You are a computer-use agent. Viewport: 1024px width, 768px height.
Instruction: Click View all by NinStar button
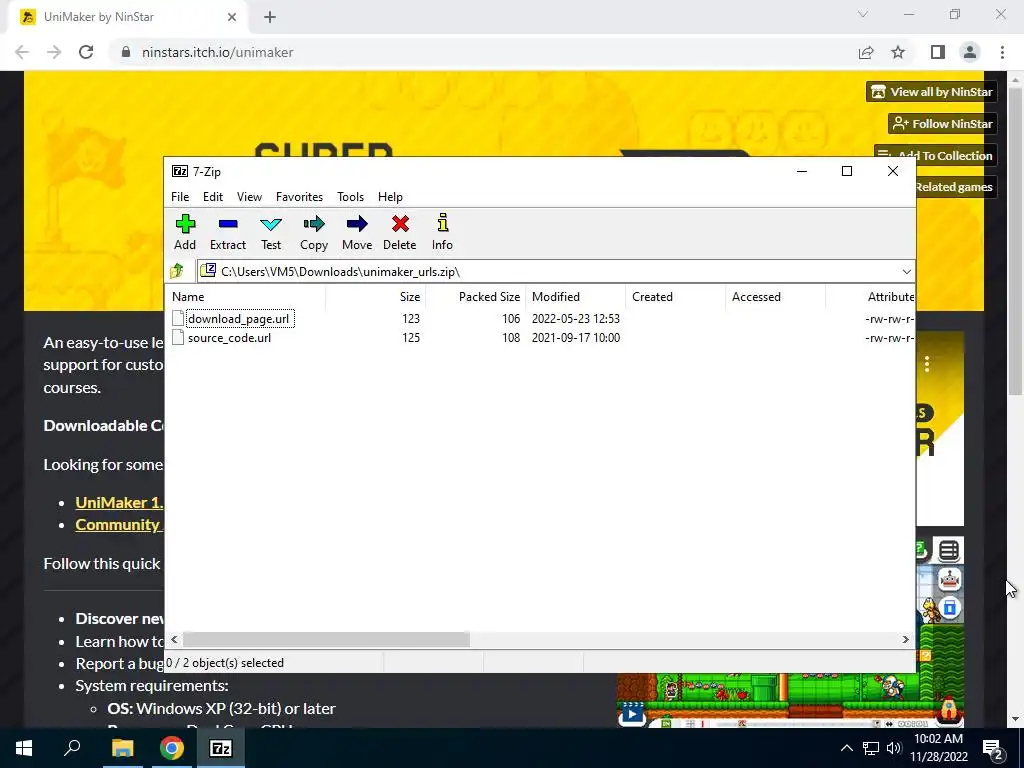(x=932, y=92)
